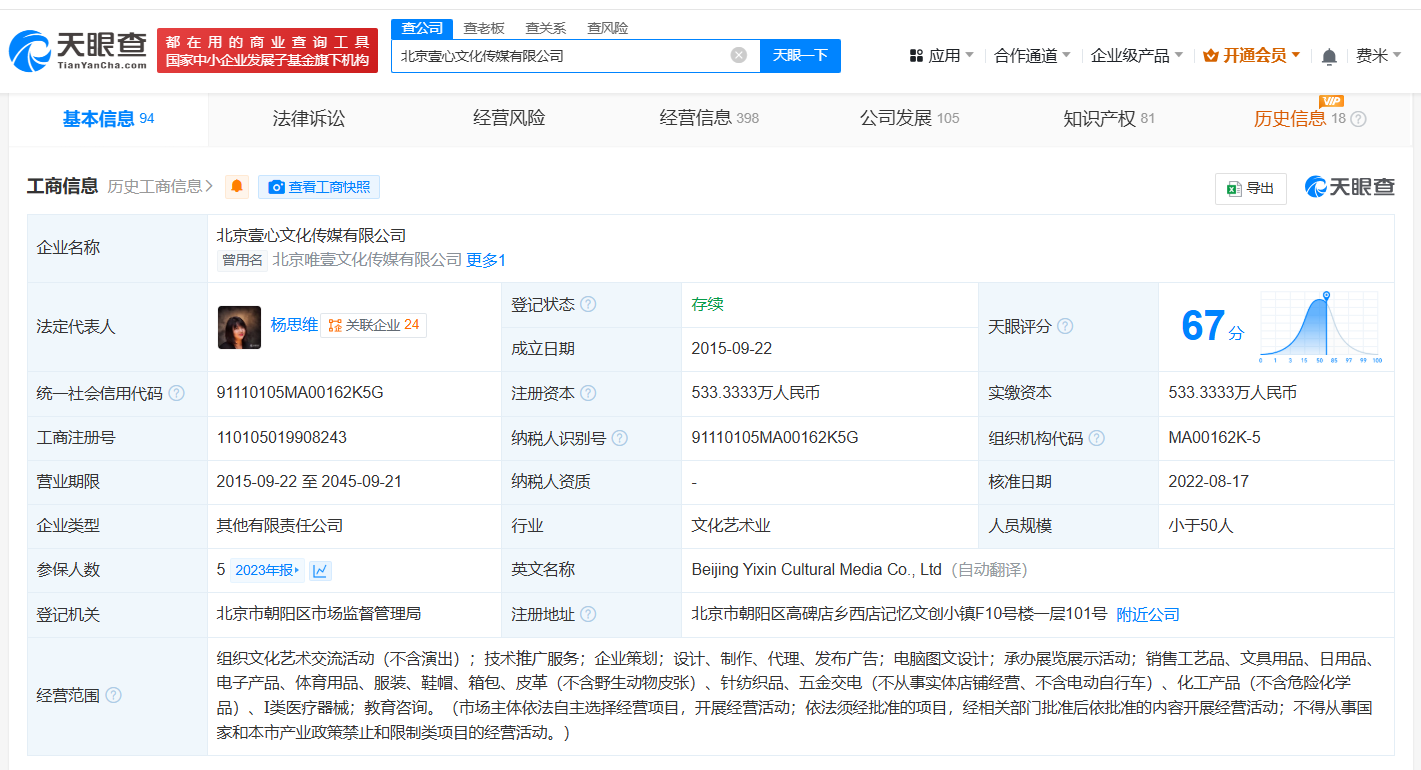Viewport: 1421px width, 770px height.
Task: Switch to the 知识产权 tab
Action: (1109, 119)
